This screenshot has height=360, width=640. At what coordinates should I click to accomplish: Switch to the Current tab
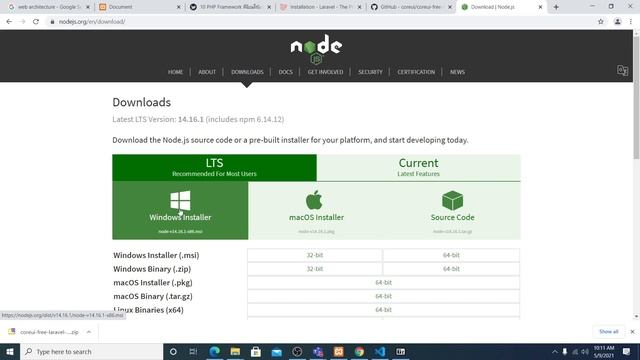(418, 167)
